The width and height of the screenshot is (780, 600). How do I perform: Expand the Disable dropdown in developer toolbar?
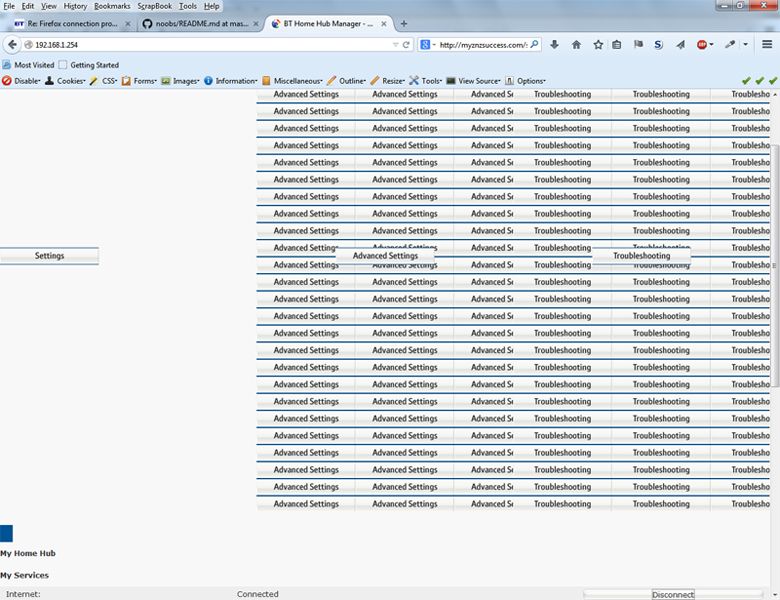point(24,81)
